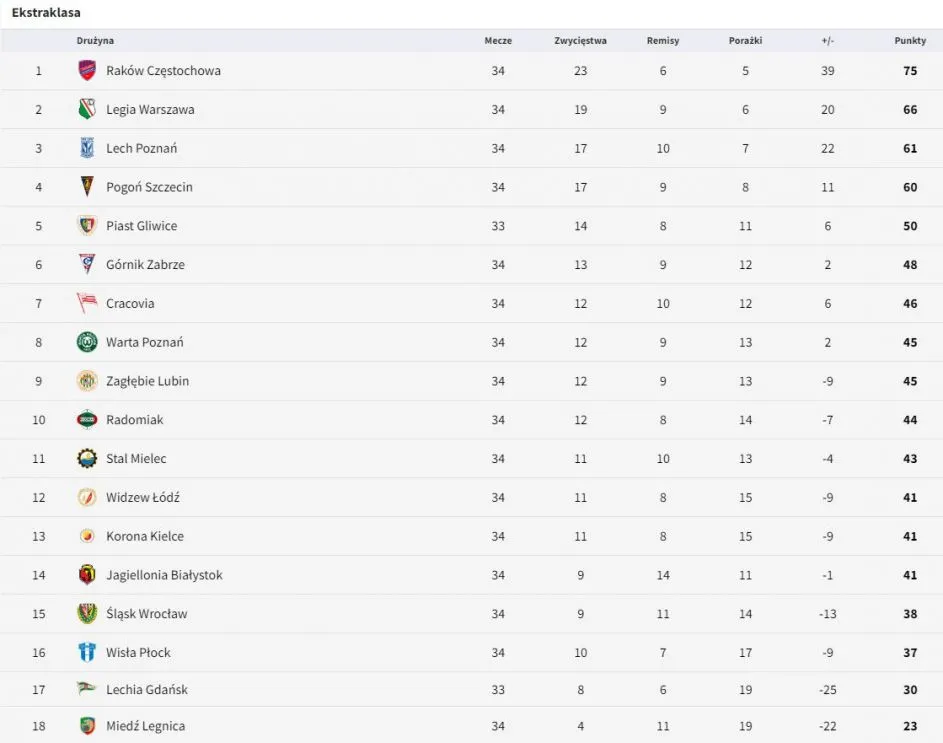Sort table by Punkty column header
The image size is (943, 743).
910,41
